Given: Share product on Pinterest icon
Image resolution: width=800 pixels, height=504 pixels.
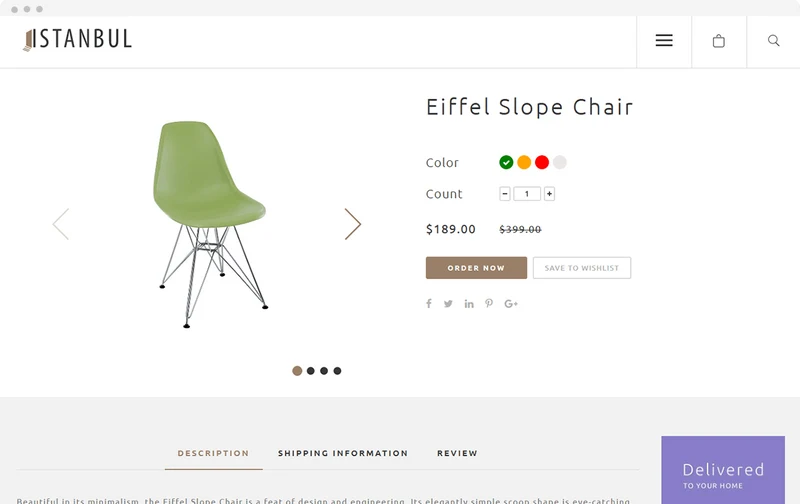Looking at the screenshot, I should pyautogui.click(x=489, y=304).
